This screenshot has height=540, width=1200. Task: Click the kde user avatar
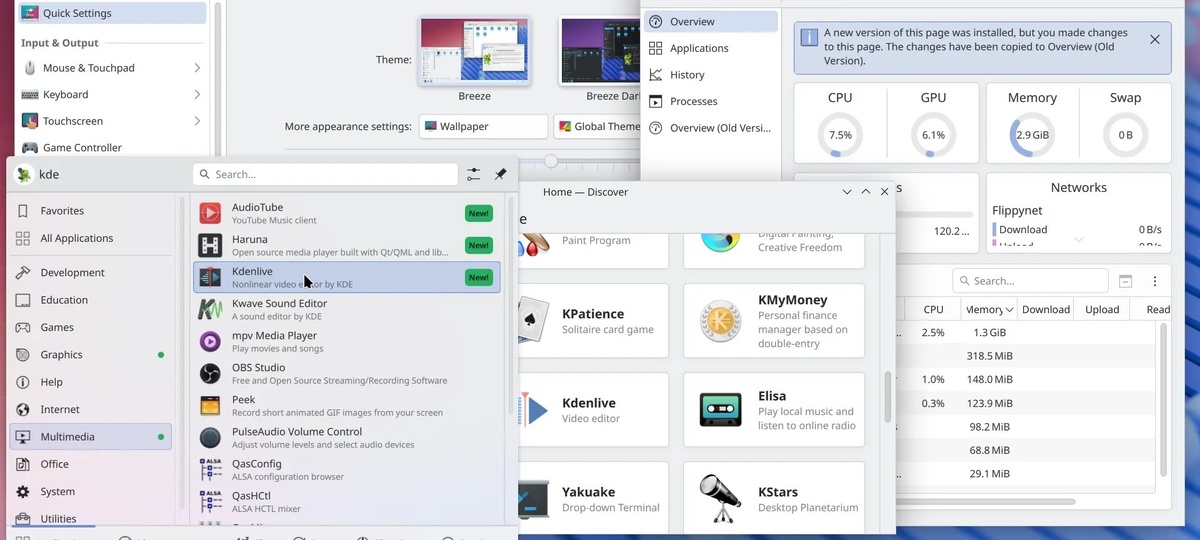[x=24, y=174]
